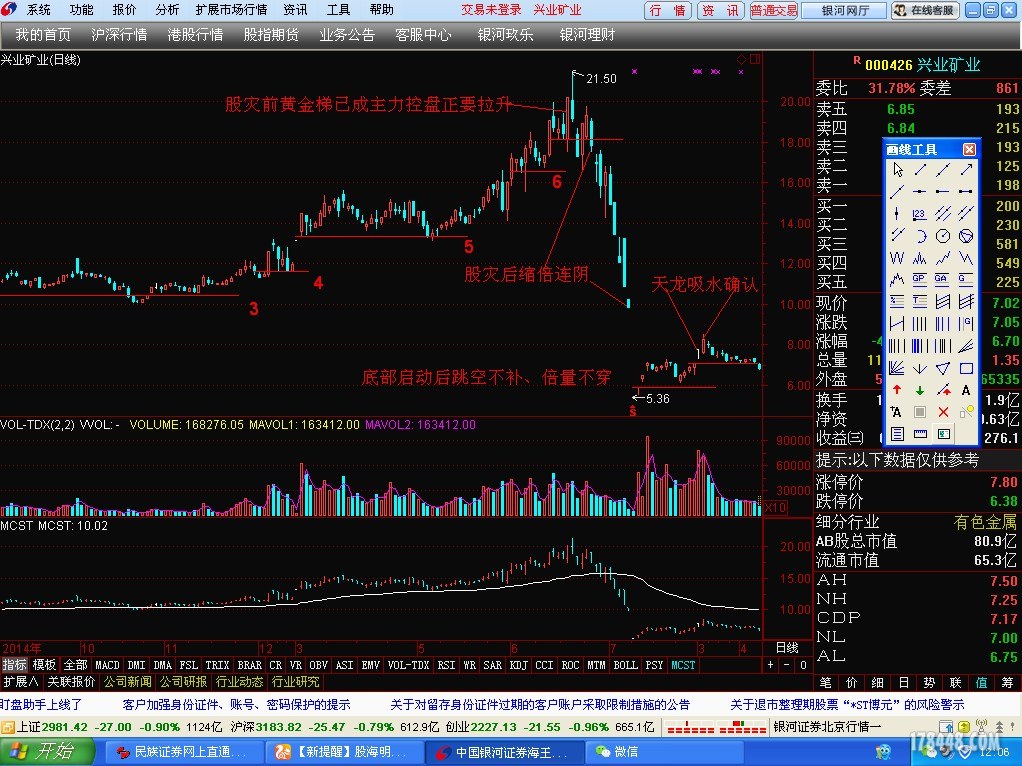Pick the percentage lines tool
The height and width of the screenshot is (766, 1022).
pos(898,302)
